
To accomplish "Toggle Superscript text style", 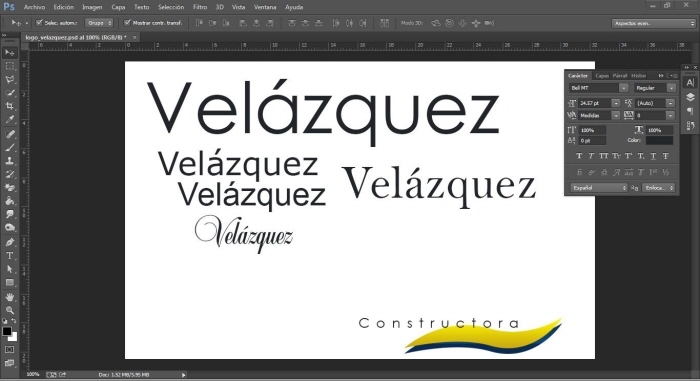I will pos(628,156).
